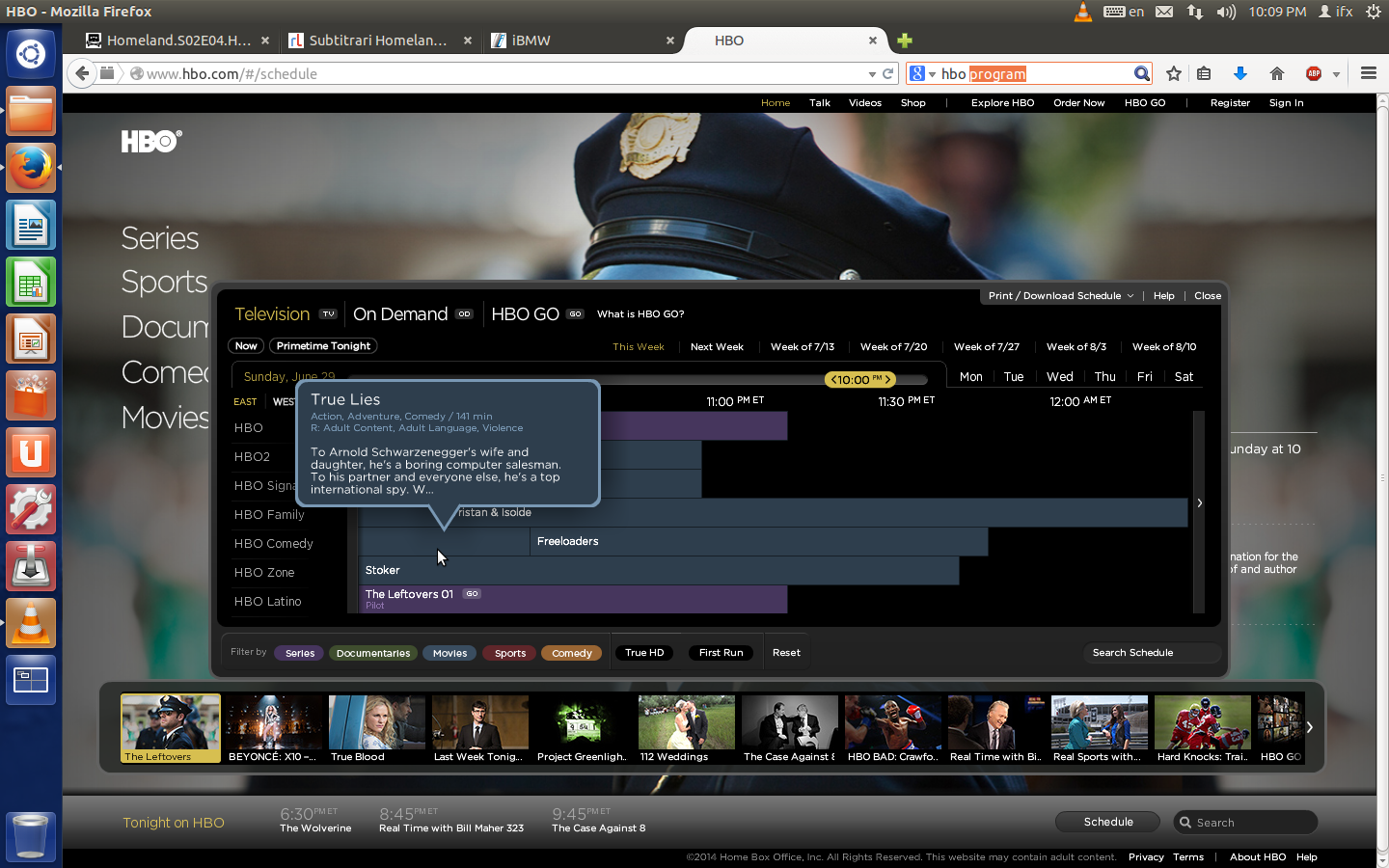Image resolution: width=1389 pixels, height=868 pixels.
Task: Open the Videos link in top navigation
Action: (x=865, y=103)
